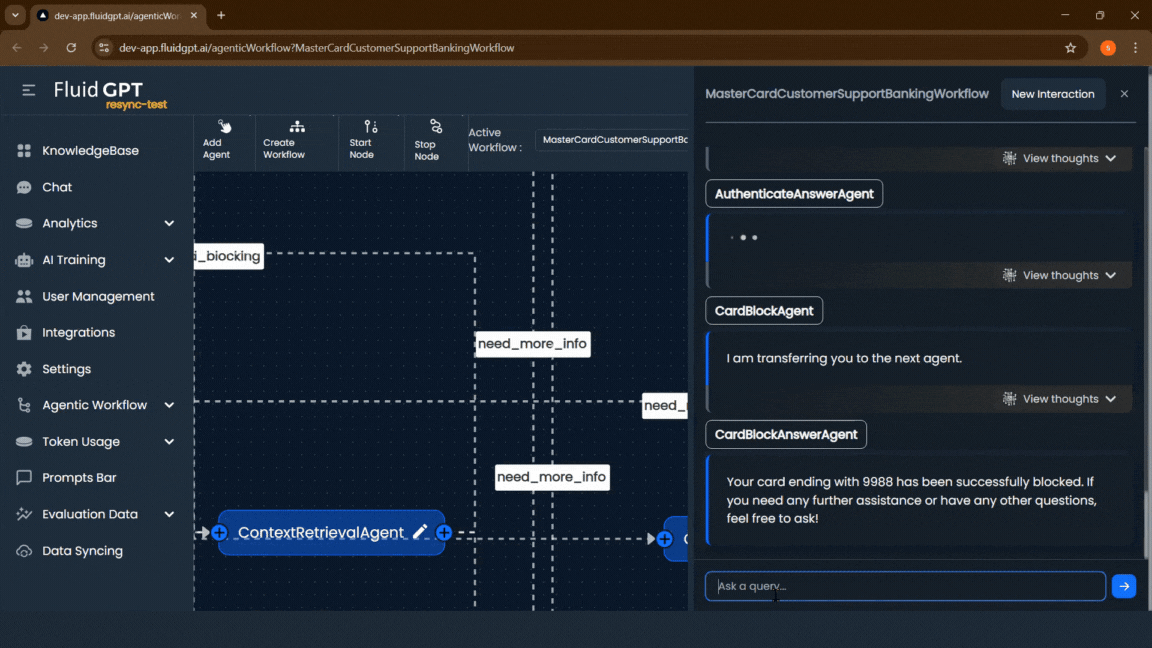Screen dimensions: 1152x648
Task: Click the CardBlockAgent label
Action: tap(764, 311)
